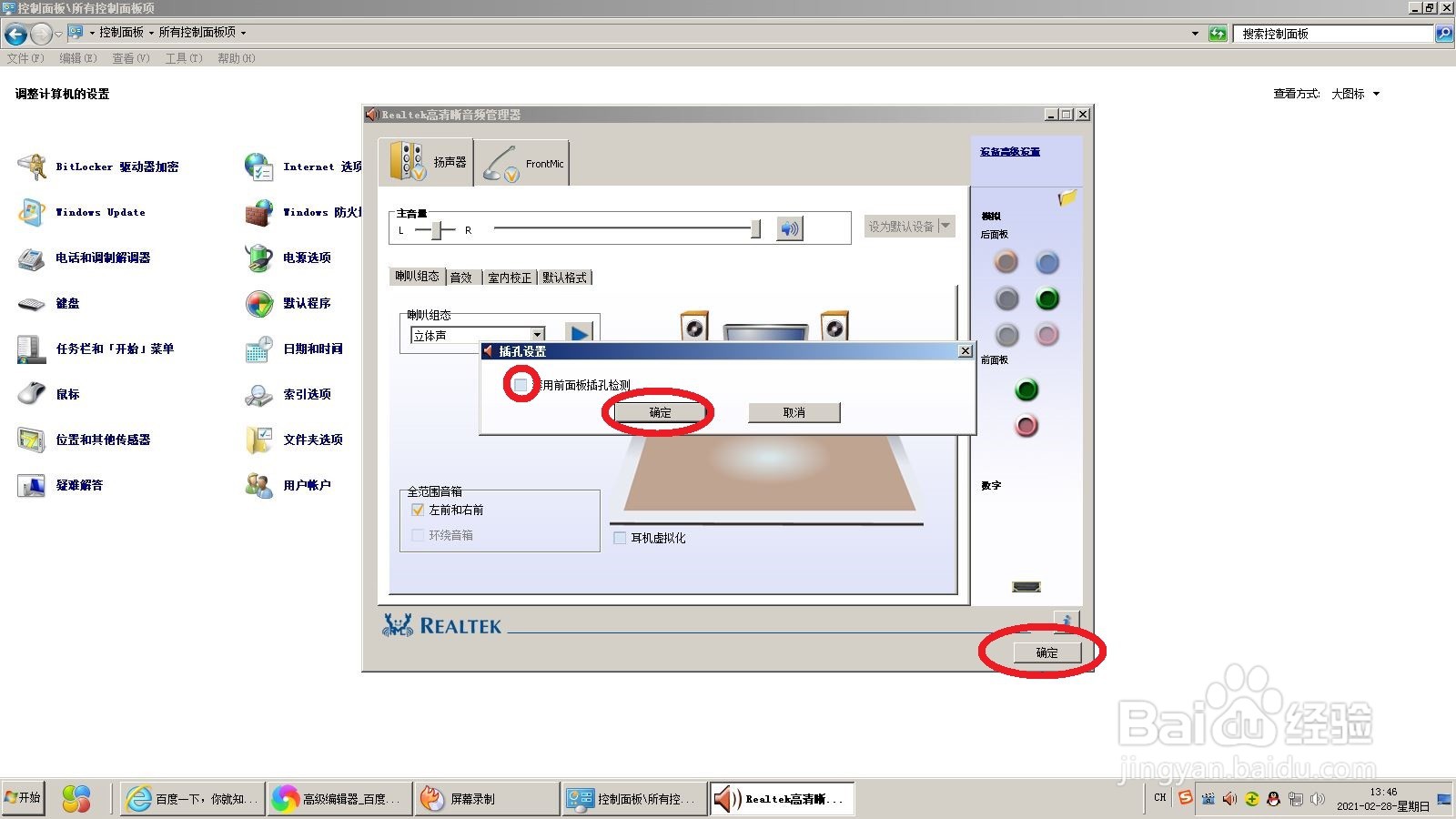
Task: Open 日期和时间 item
Action: pyautogui.click(x=294, y=349)
